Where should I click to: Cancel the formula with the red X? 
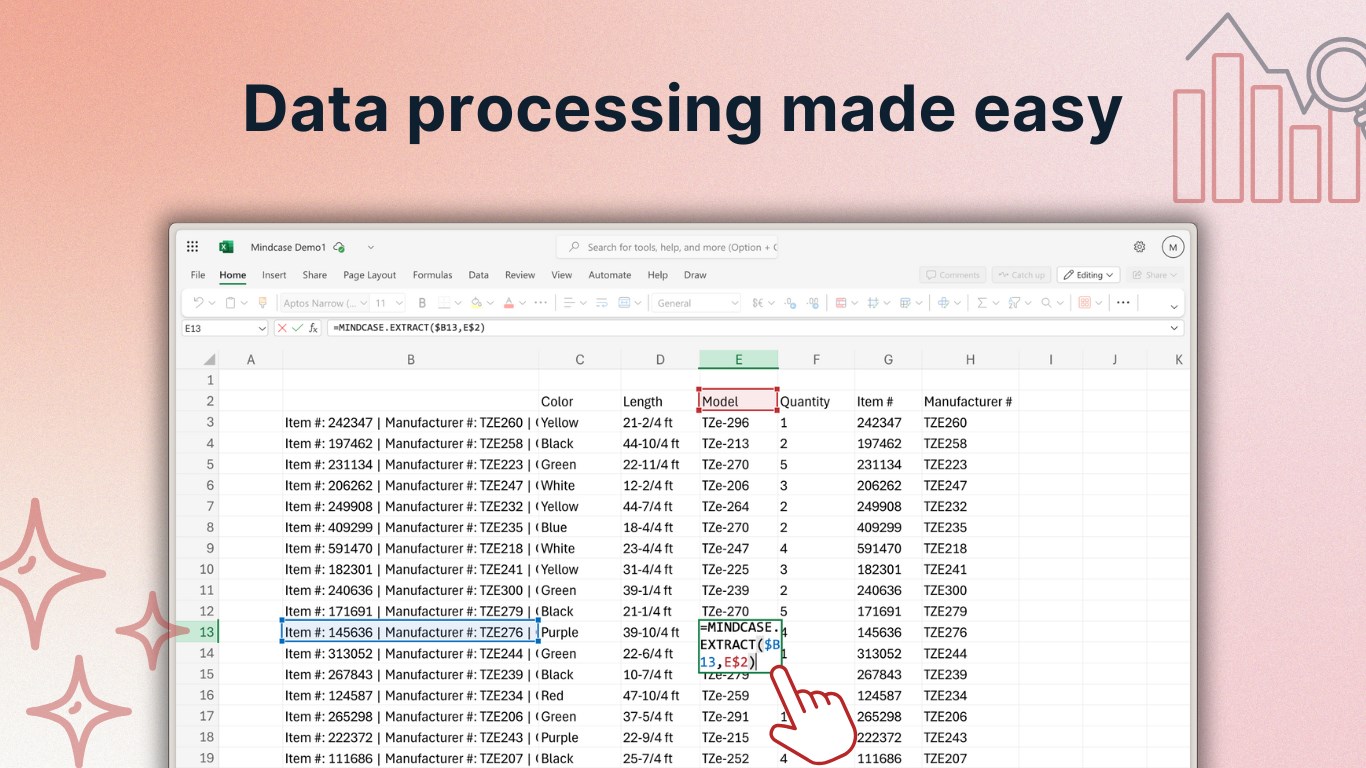(282, 328)
